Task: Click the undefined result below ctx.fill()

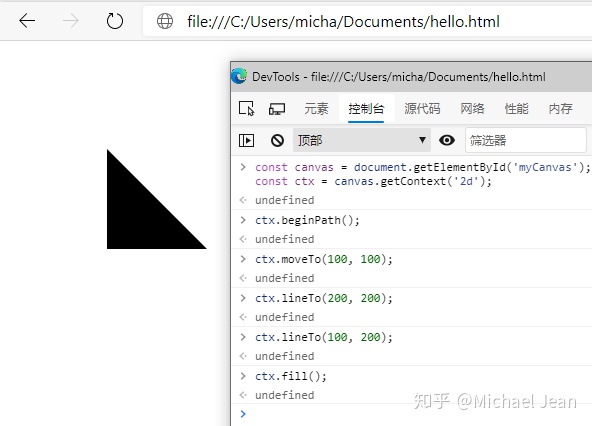Action: coord(284,395)
